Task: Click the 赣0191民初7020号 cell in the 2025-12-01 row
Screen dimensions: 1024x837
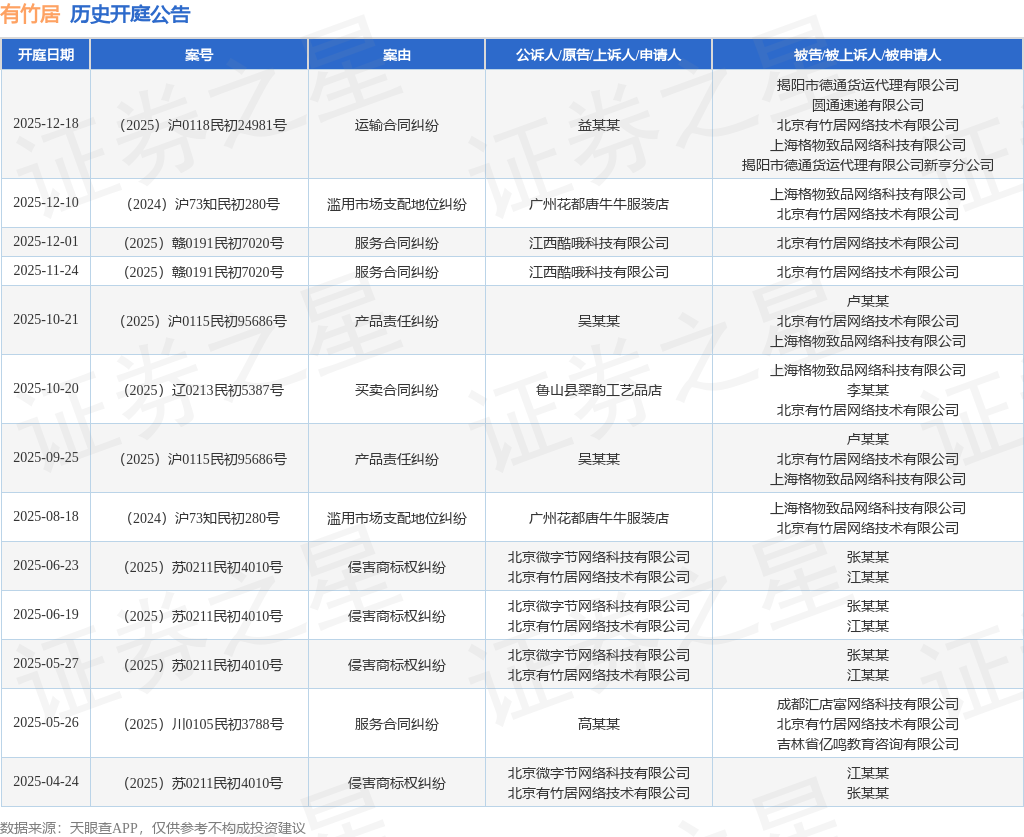Action: (201, 244)
